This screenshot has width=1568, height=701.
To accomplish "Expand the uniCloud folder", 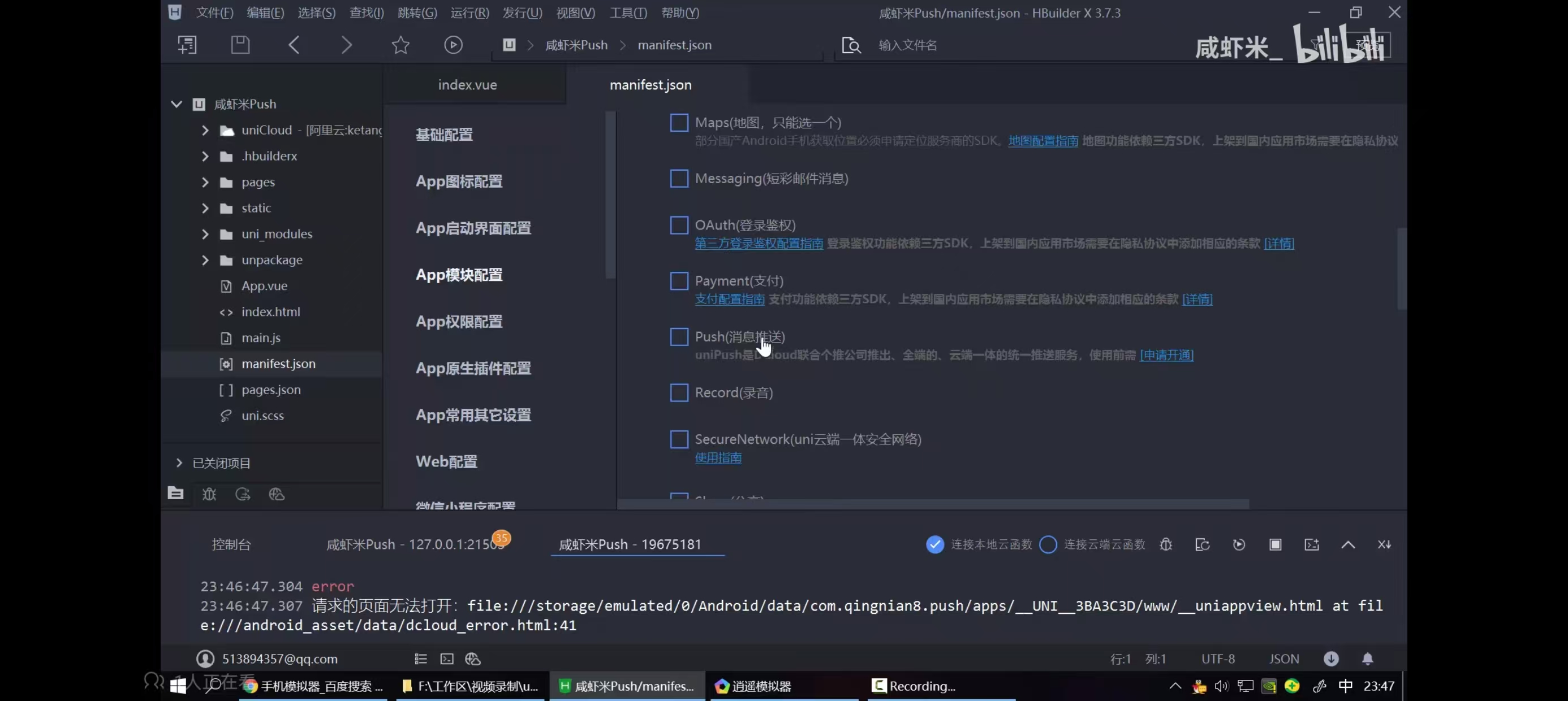I will [x=205, y=130].
